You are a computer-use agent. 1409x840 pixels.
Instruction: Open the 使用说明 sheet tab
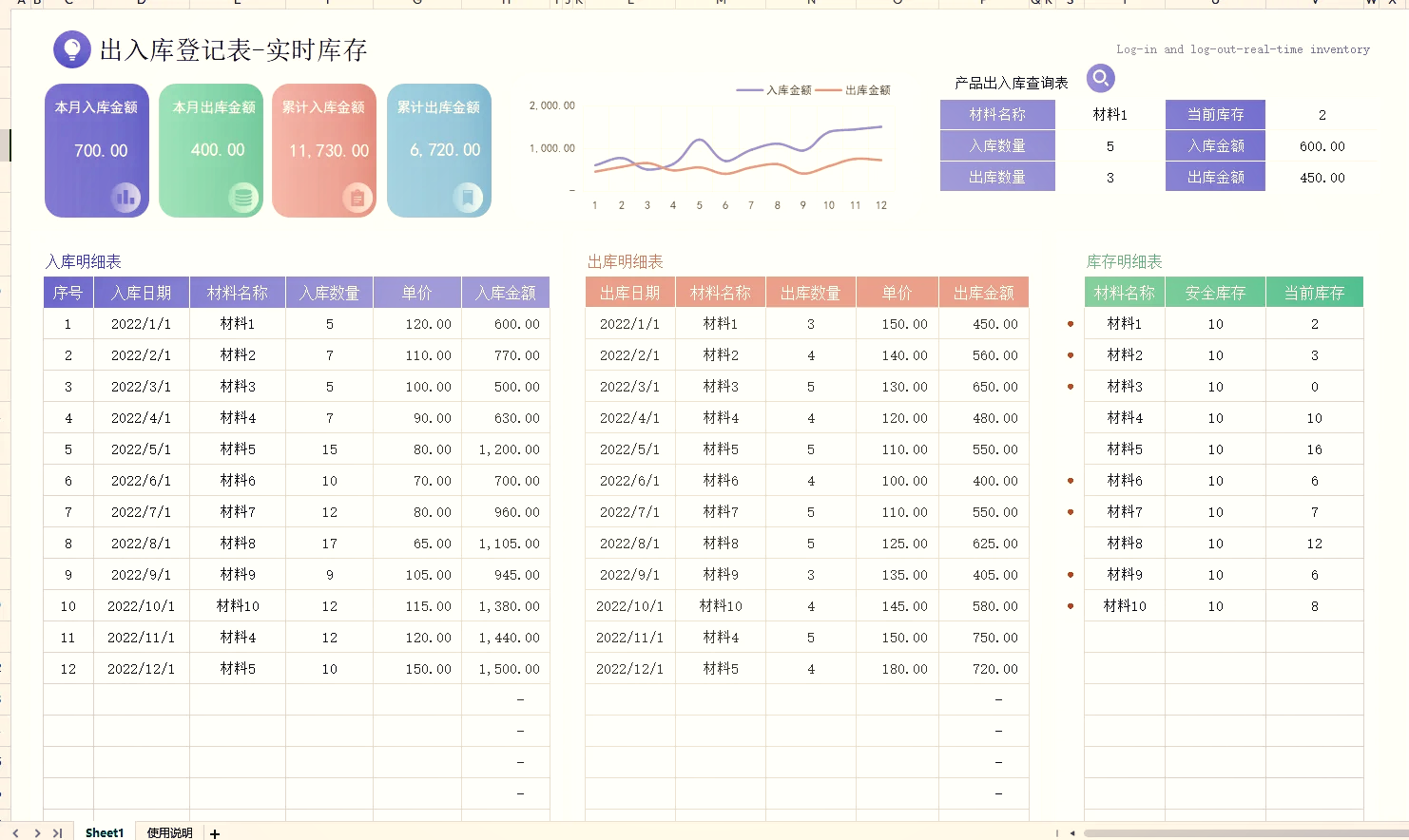pos(169,832)
